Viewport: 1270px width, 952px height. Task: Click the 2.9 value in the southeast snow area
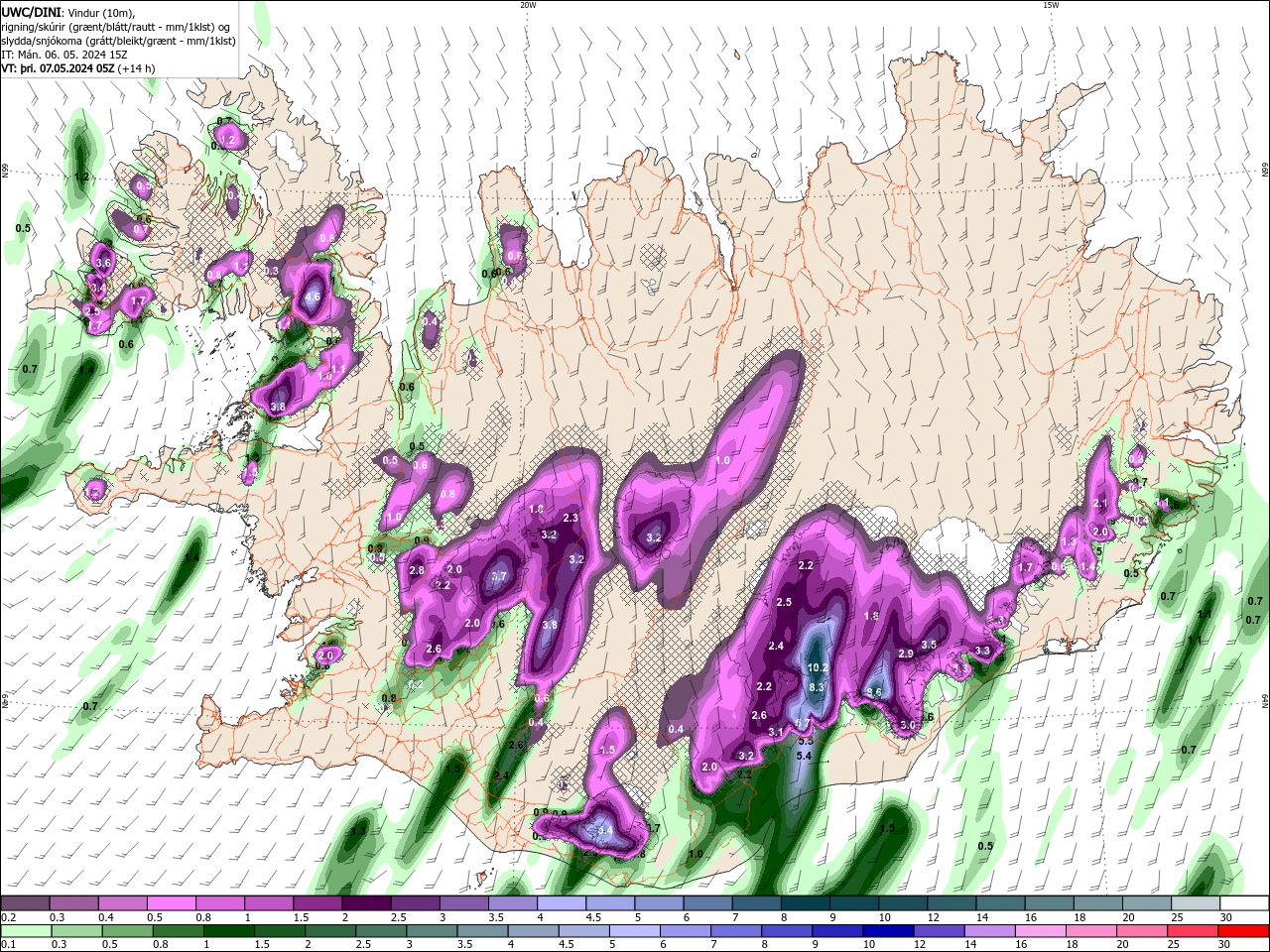point(906,654)
